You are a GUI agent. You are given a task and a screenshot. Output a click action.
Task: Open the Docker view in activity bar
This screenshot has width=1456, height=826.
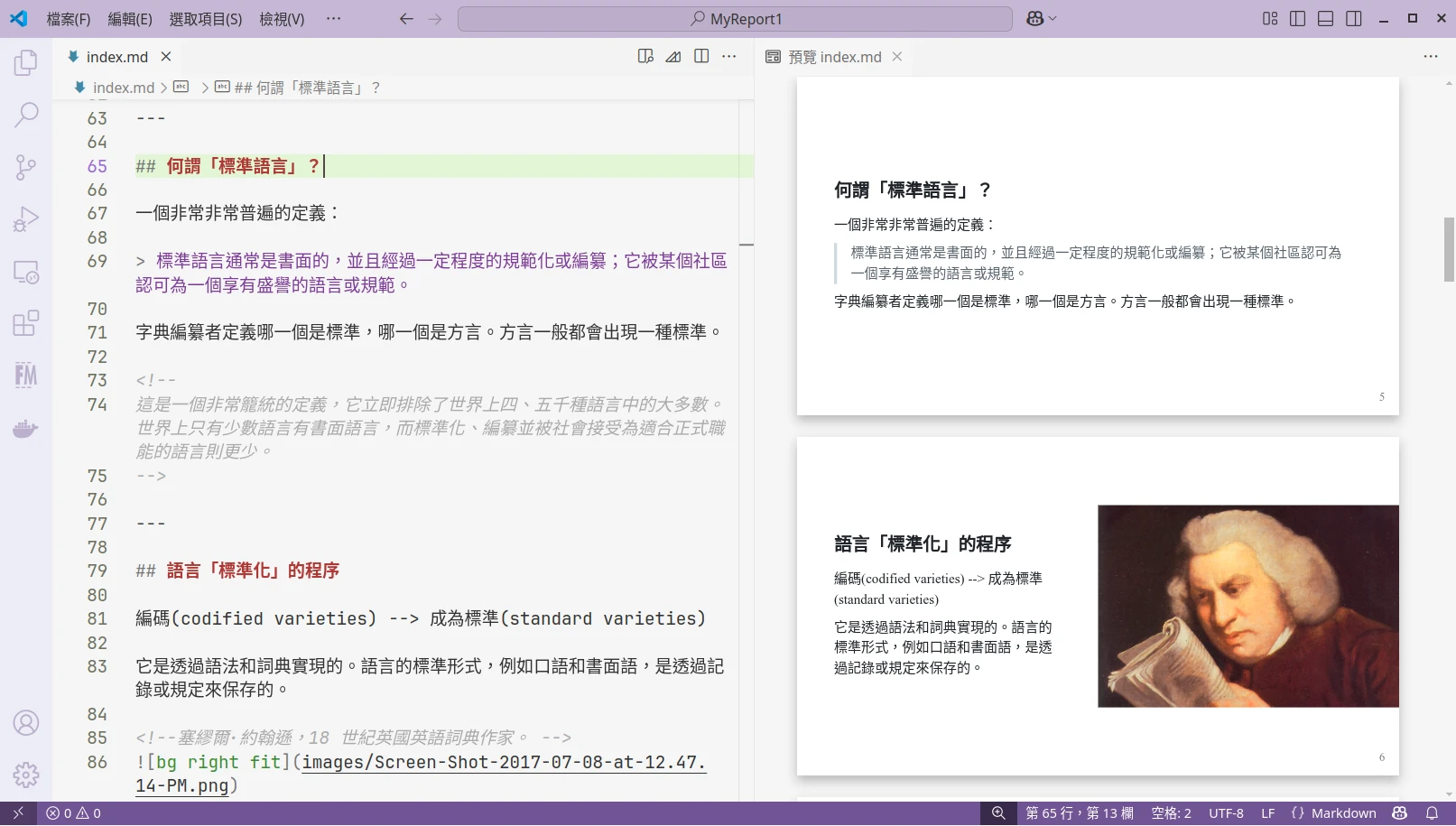click(26, 428)
